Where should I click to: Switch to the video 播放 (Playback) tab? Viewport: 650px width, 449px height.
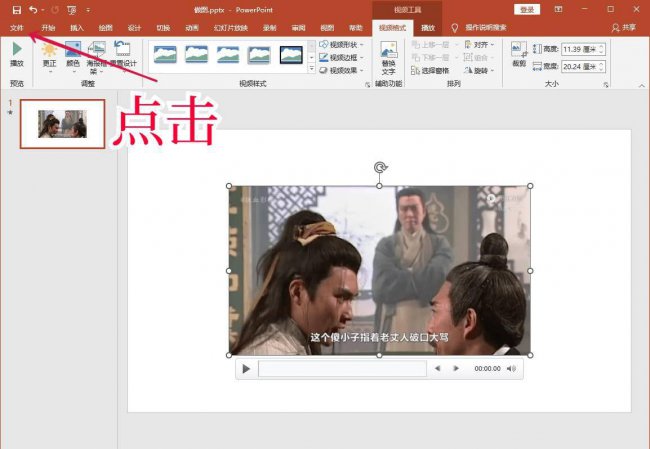[x=428, y=28]
